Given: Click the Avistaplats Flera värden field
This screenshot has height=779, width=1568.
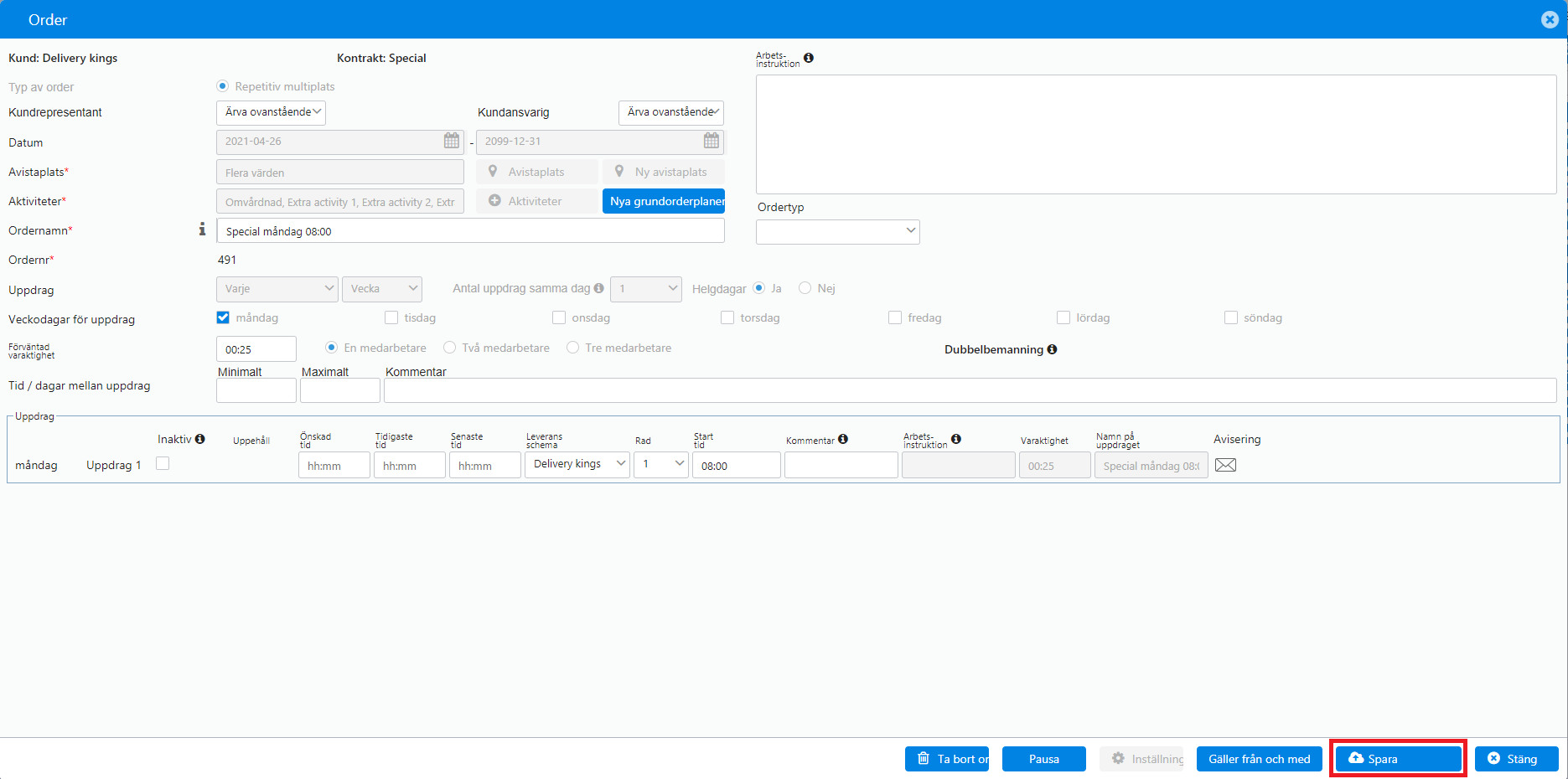Looking at the screenshot, I should (x=340, y=172).
